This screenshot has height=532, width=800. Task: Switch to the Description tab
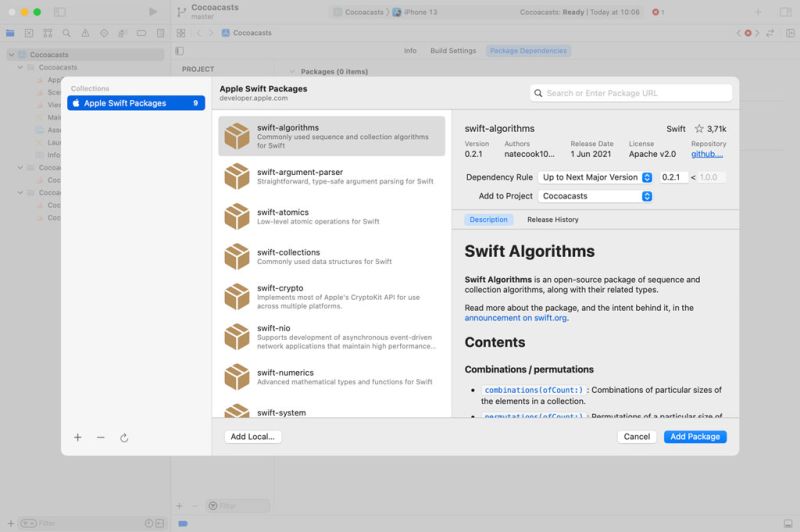(488, 219)
